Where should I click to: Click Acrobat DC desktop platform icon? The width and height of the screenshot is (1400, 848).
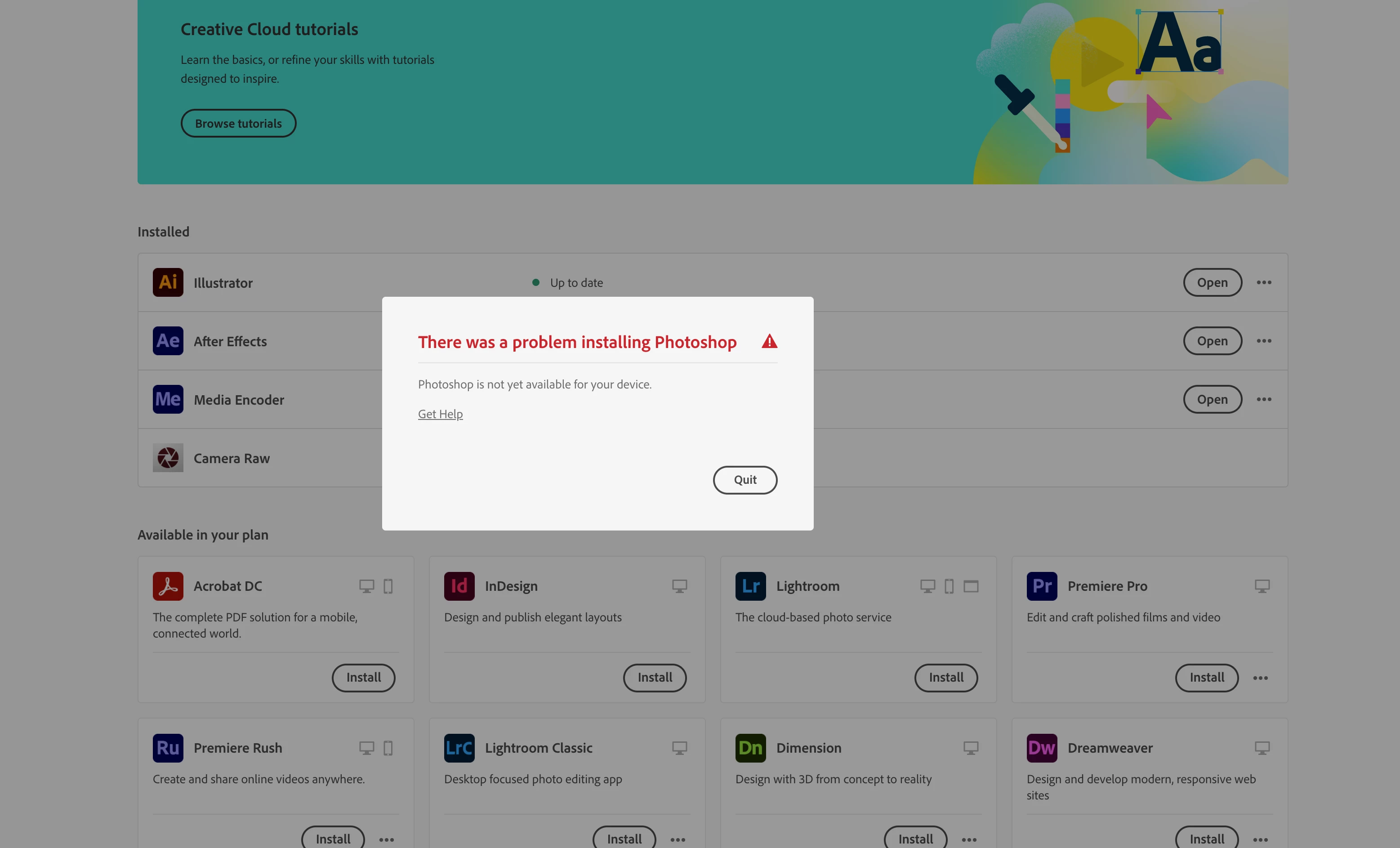(366, 586)
